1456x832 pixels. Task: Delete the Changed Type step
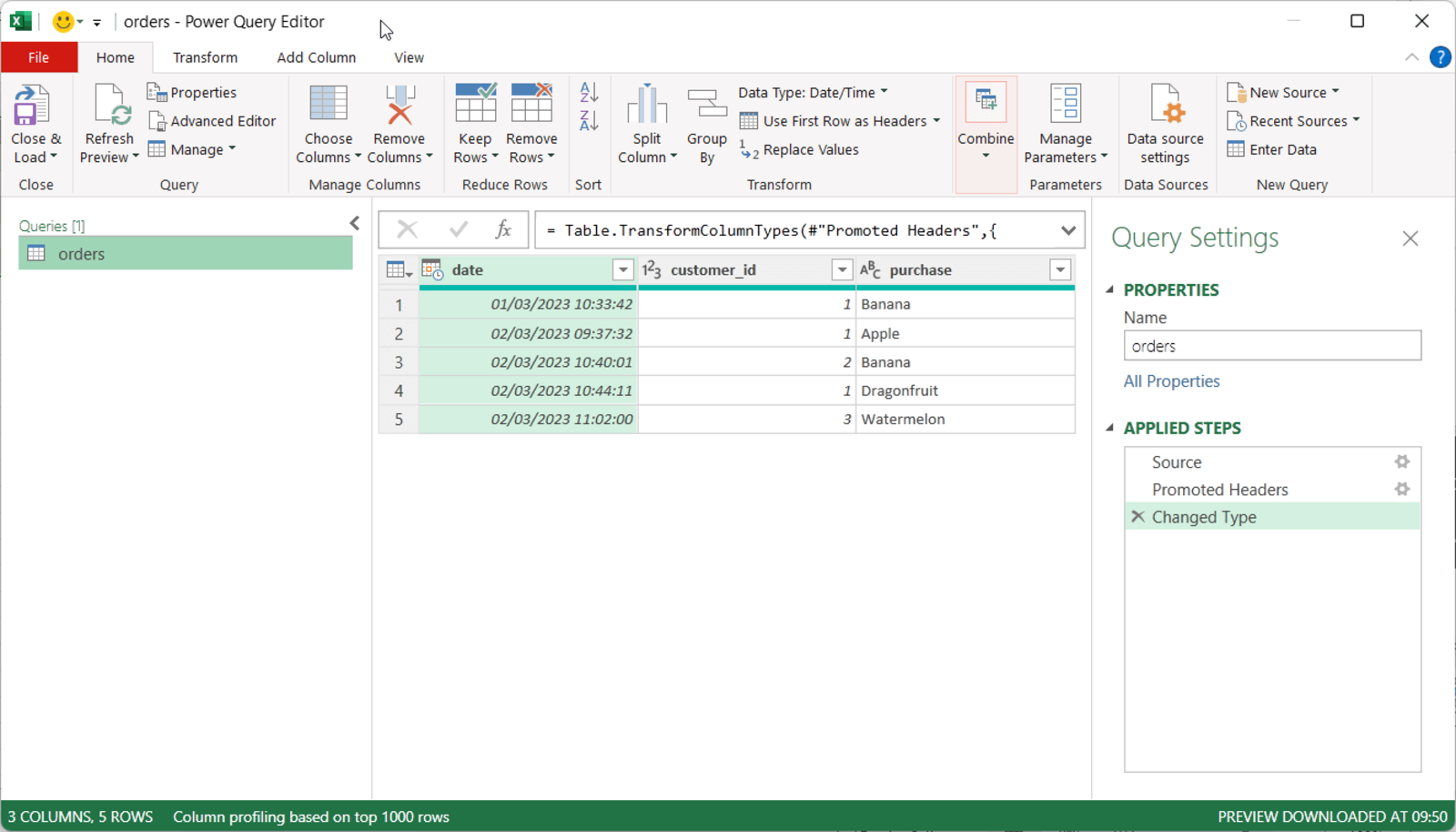pyautogui.click(x=1137, y=516)
